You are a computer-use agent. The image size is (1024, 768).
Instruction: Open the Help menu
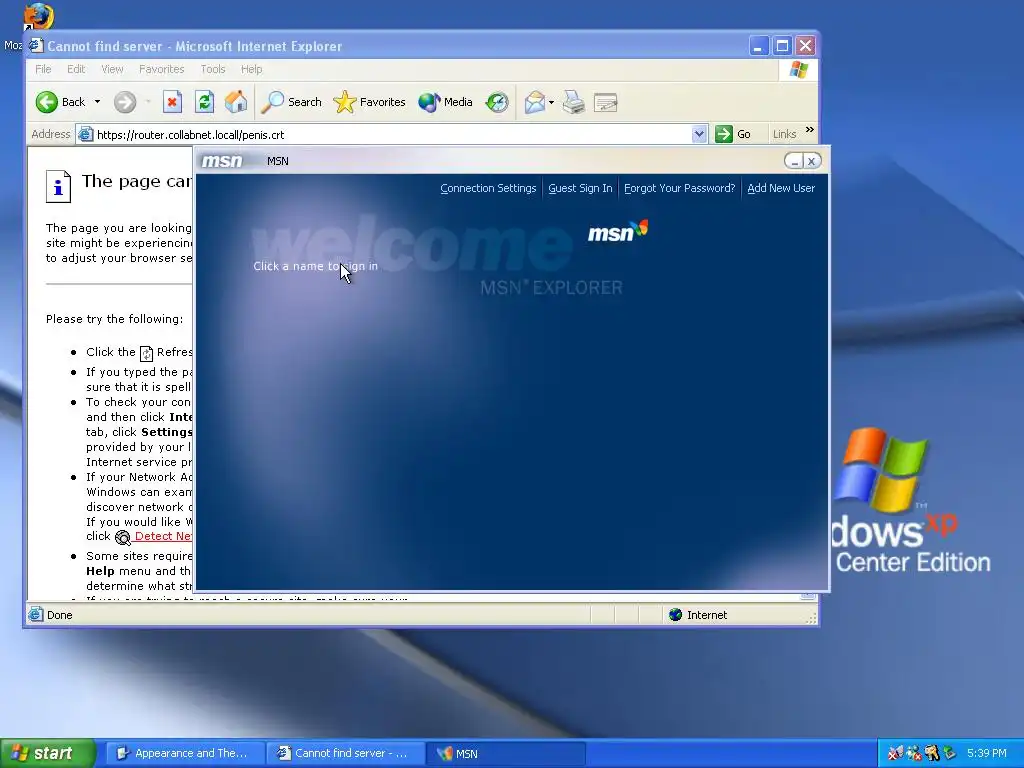[x=251, y=69]
